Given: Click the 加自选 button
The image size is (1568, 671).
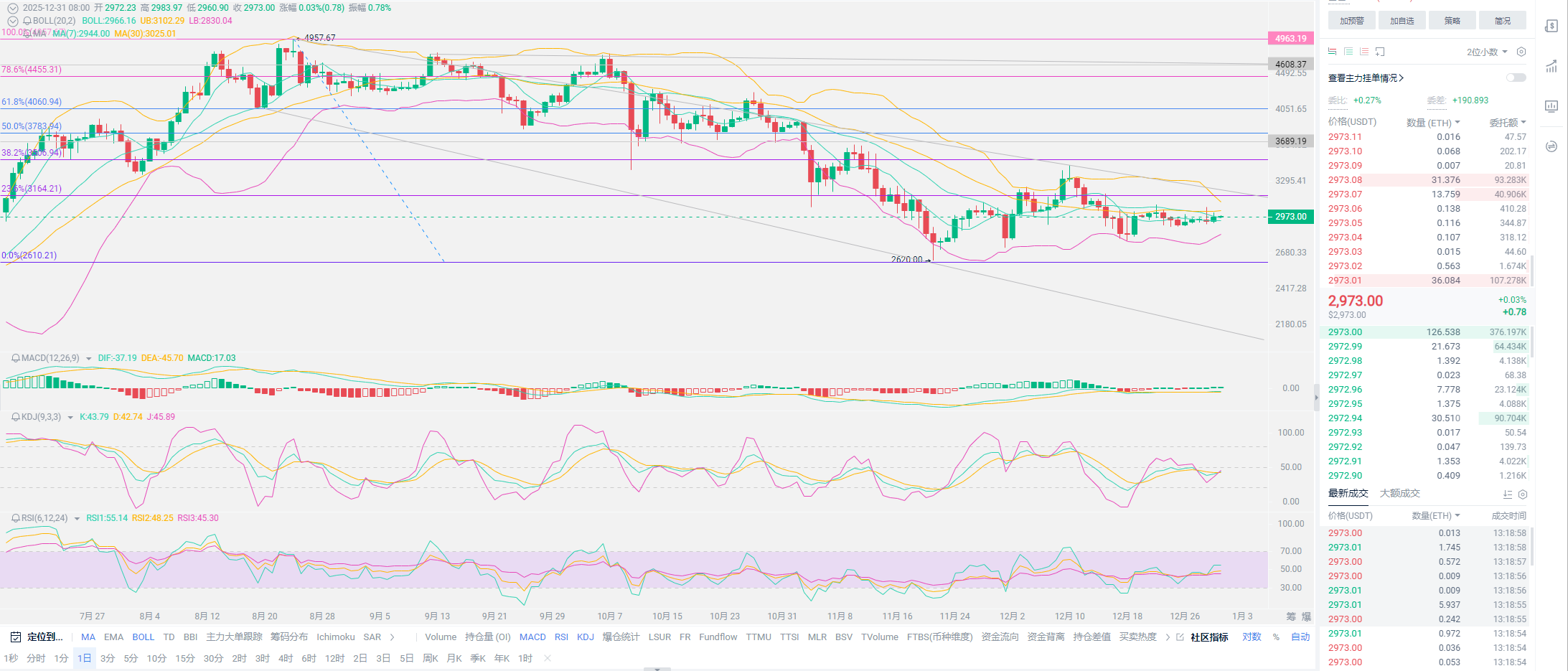Looking at the screenshot, I should 1402,21.
